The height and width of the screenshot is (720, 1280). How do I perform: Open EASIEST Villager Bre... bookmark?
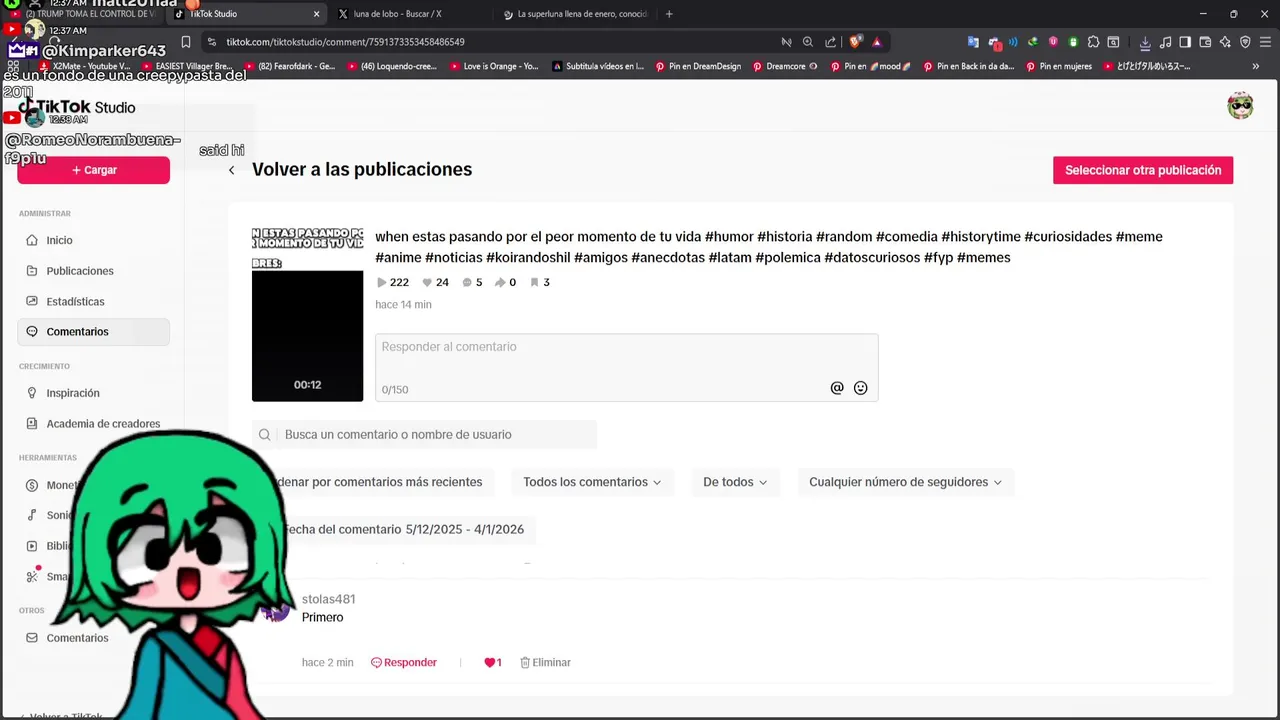pyautogui.click(x=188, y=66)
